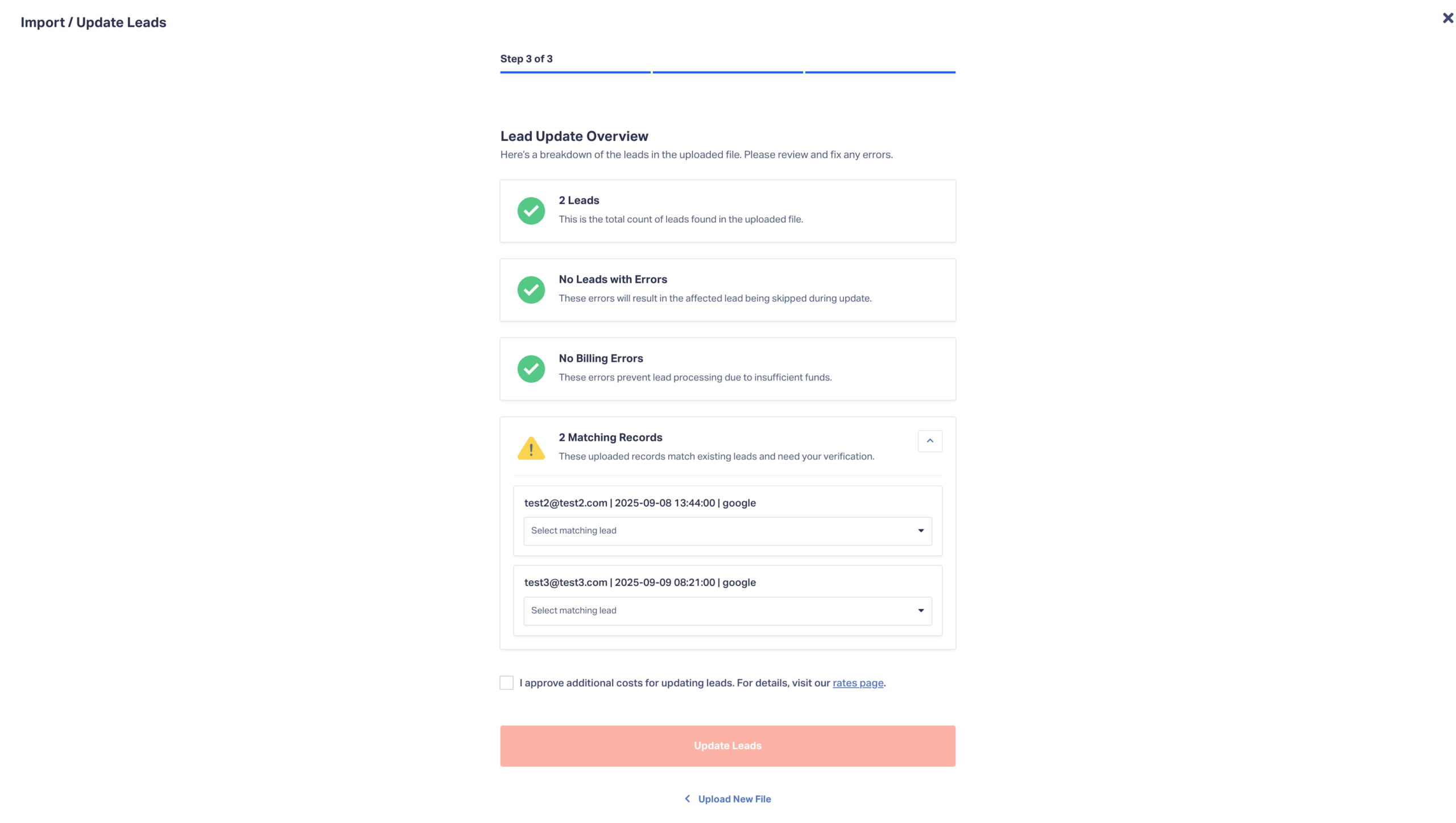Check the approve additional costs checkbox

[x=506, y=683]
